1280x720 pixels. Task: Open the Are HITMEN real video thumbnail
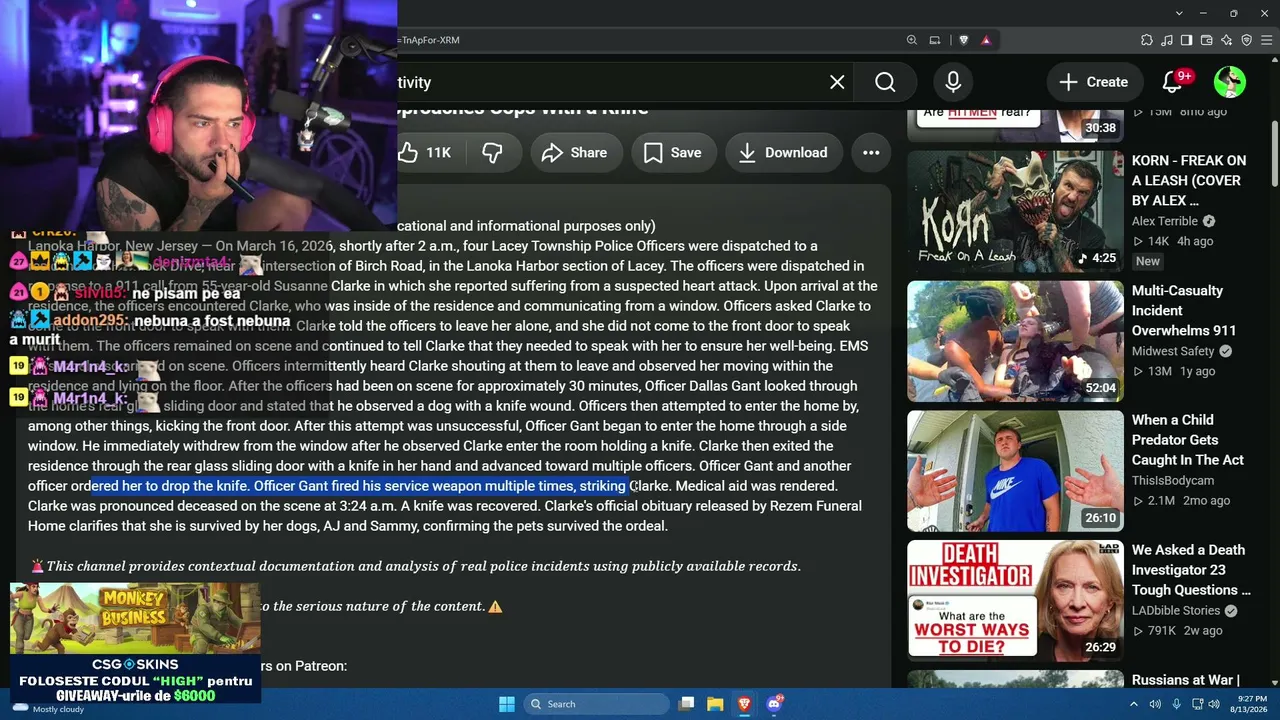(x=1015, y=122)
